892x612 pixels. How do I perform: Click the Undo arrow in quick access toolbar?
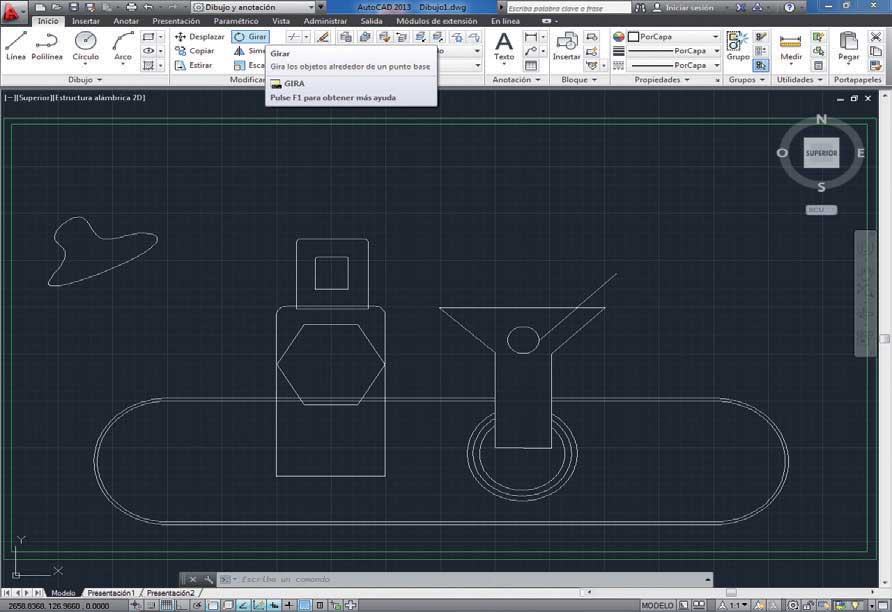(149, 7)
